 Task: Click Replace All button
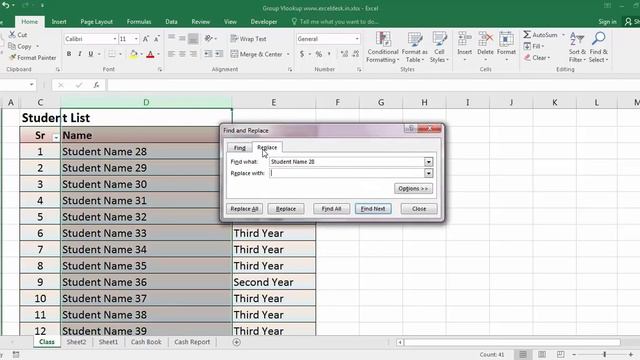click(x=244, y=209)
